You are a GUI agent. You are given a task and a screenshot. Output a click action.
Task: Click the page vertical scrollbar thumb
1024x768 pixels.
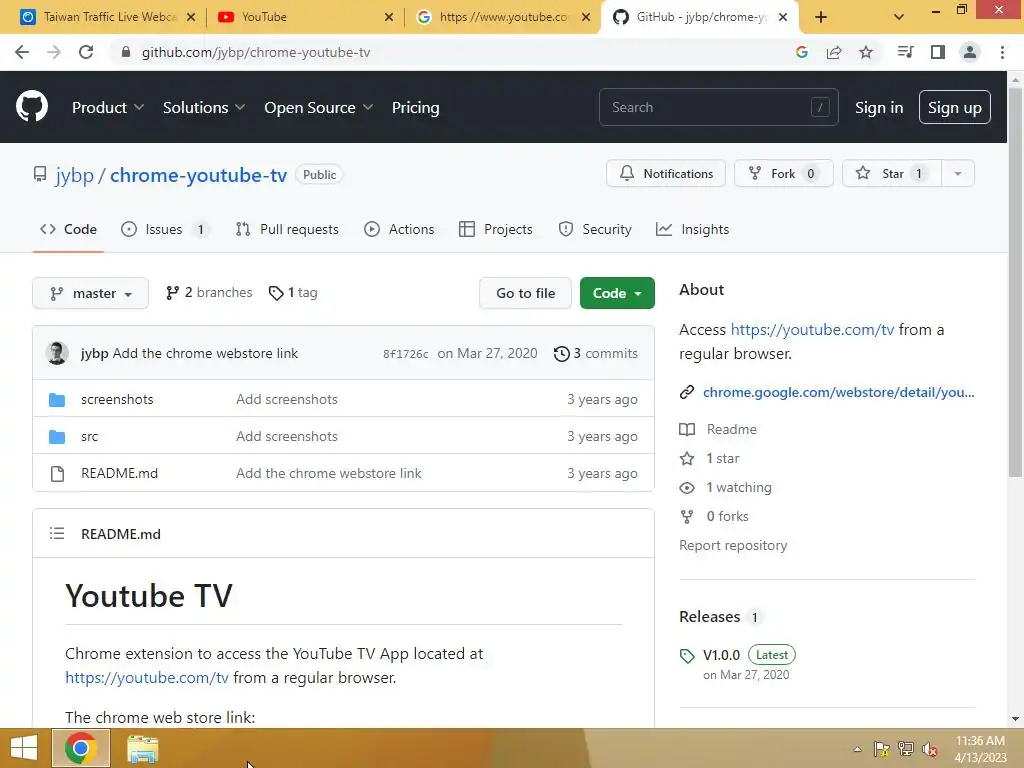(1015, 281)
